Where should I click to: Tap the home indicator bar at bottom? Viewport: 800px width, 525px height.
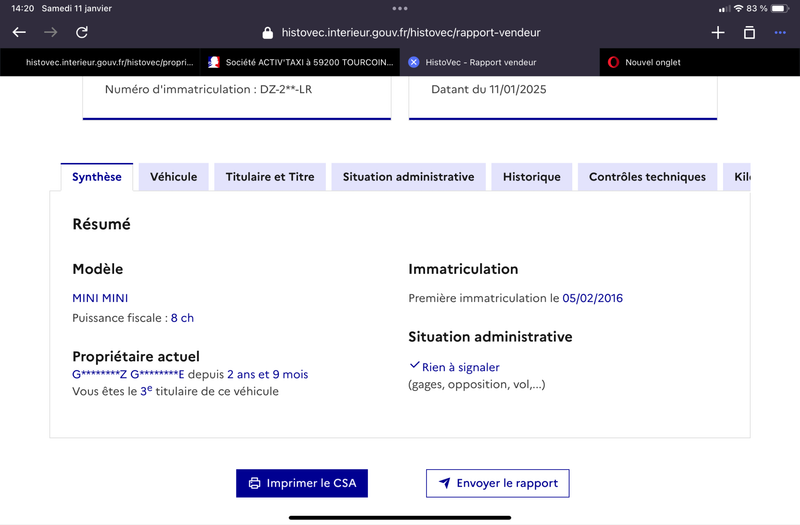click(400, 518)
